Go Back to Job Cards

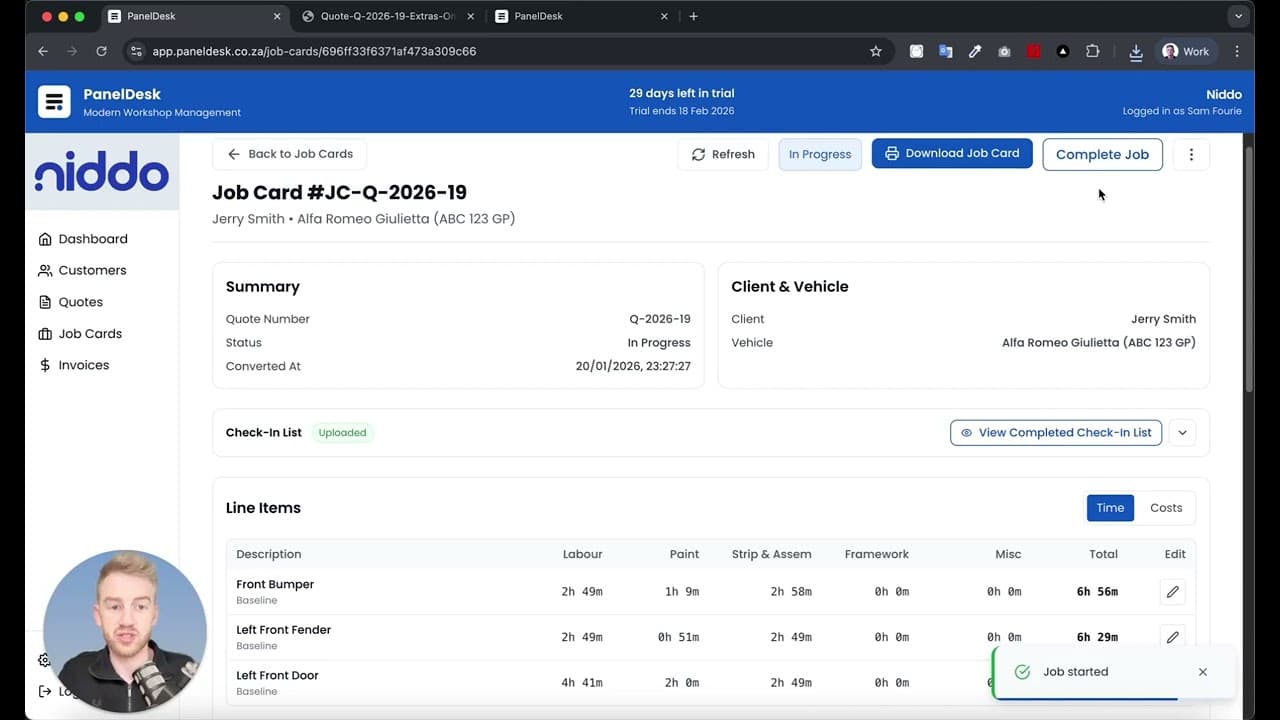(x=289, y=154)
